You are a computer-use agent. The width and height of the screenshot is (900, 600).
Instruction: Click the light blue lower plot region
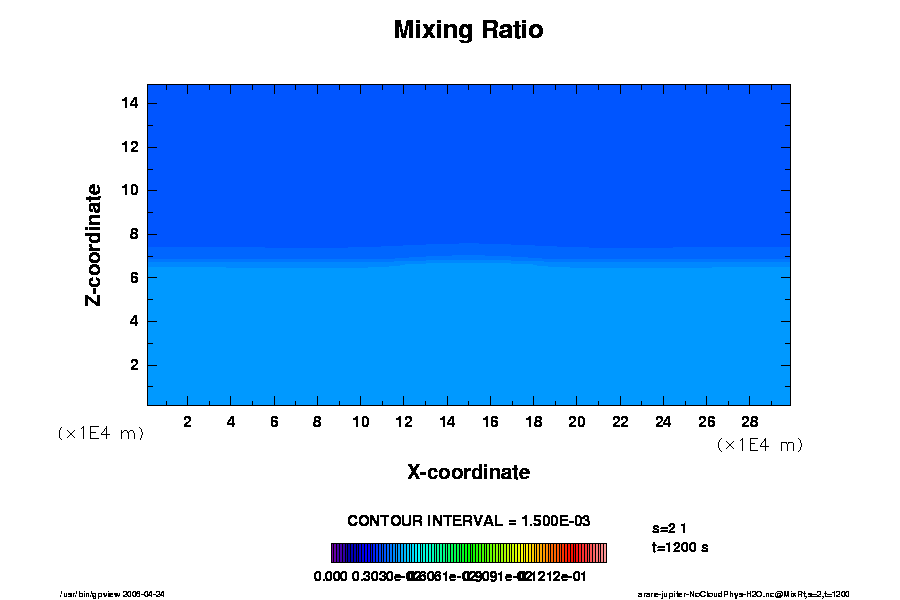(468, 340)
